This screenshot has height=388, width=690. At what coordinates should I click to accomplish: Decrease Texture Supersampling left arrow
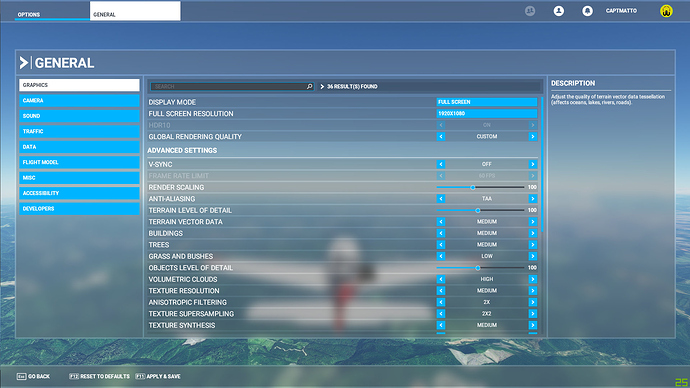[440, 314]
